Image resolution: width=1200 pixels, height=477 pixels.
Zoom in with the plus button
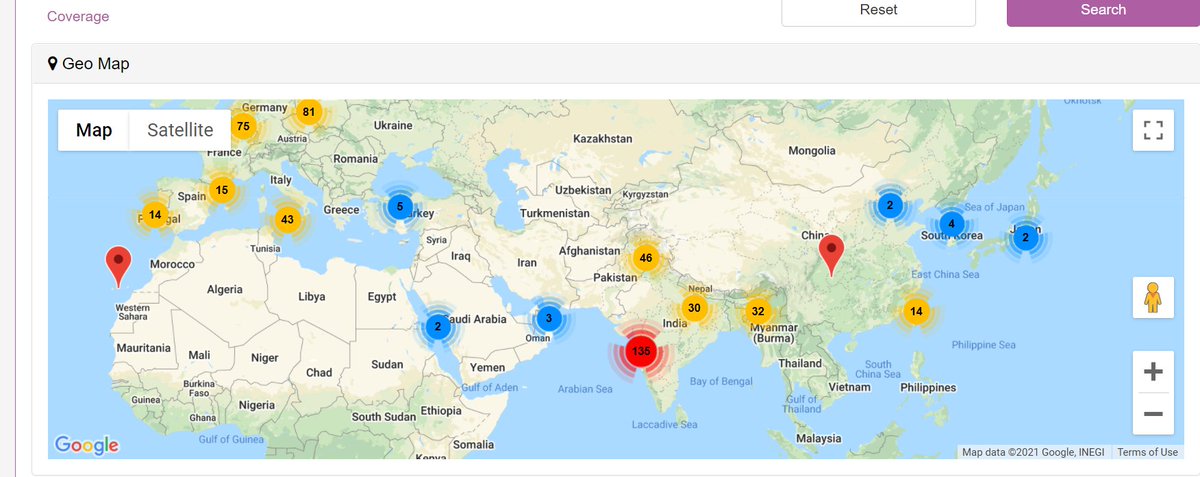[1152, 372]
